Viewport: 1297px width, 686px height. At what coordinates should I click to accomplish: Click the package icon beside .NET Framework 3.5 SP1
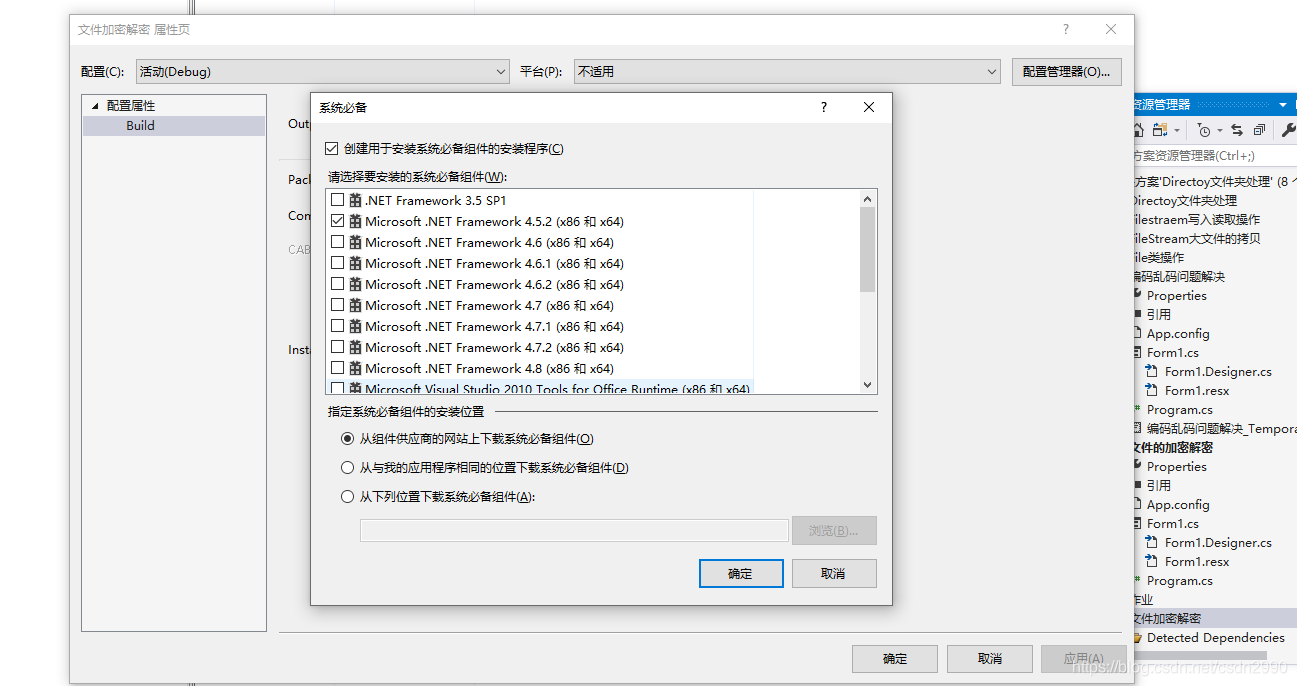355,200
